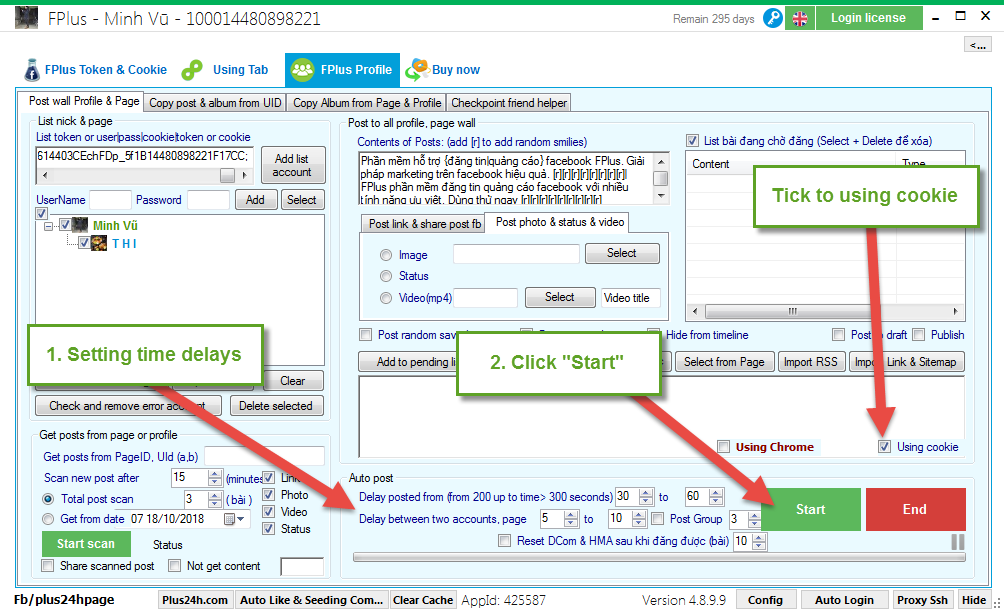Uncheck the Status scan type checkbox
The height and width of the screenshot is (612, 1004).
(269, 529)
